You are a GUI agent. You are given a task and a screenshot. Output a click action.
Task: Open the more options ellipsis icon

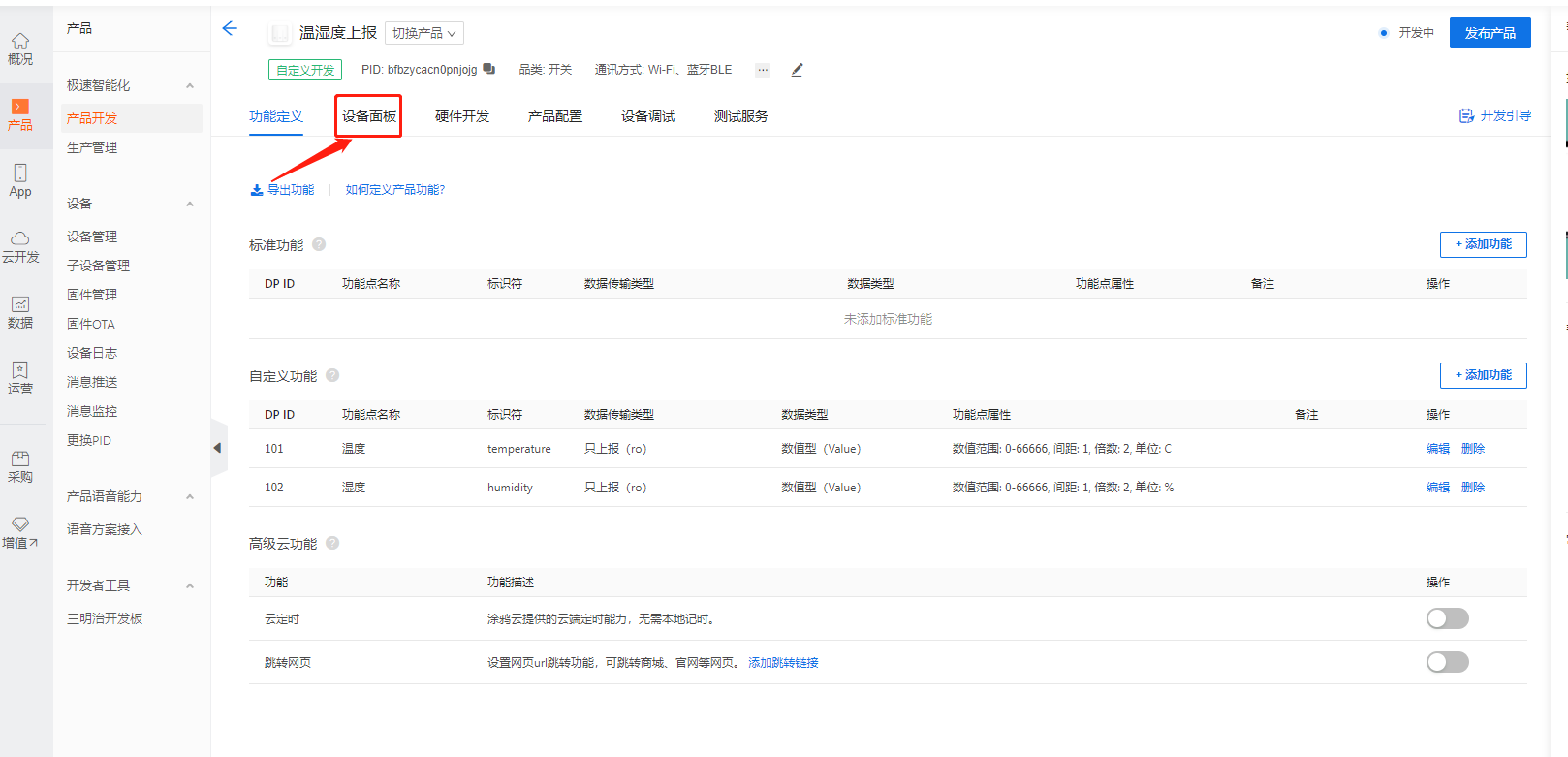pyautogui.click(x=763, y=70)
